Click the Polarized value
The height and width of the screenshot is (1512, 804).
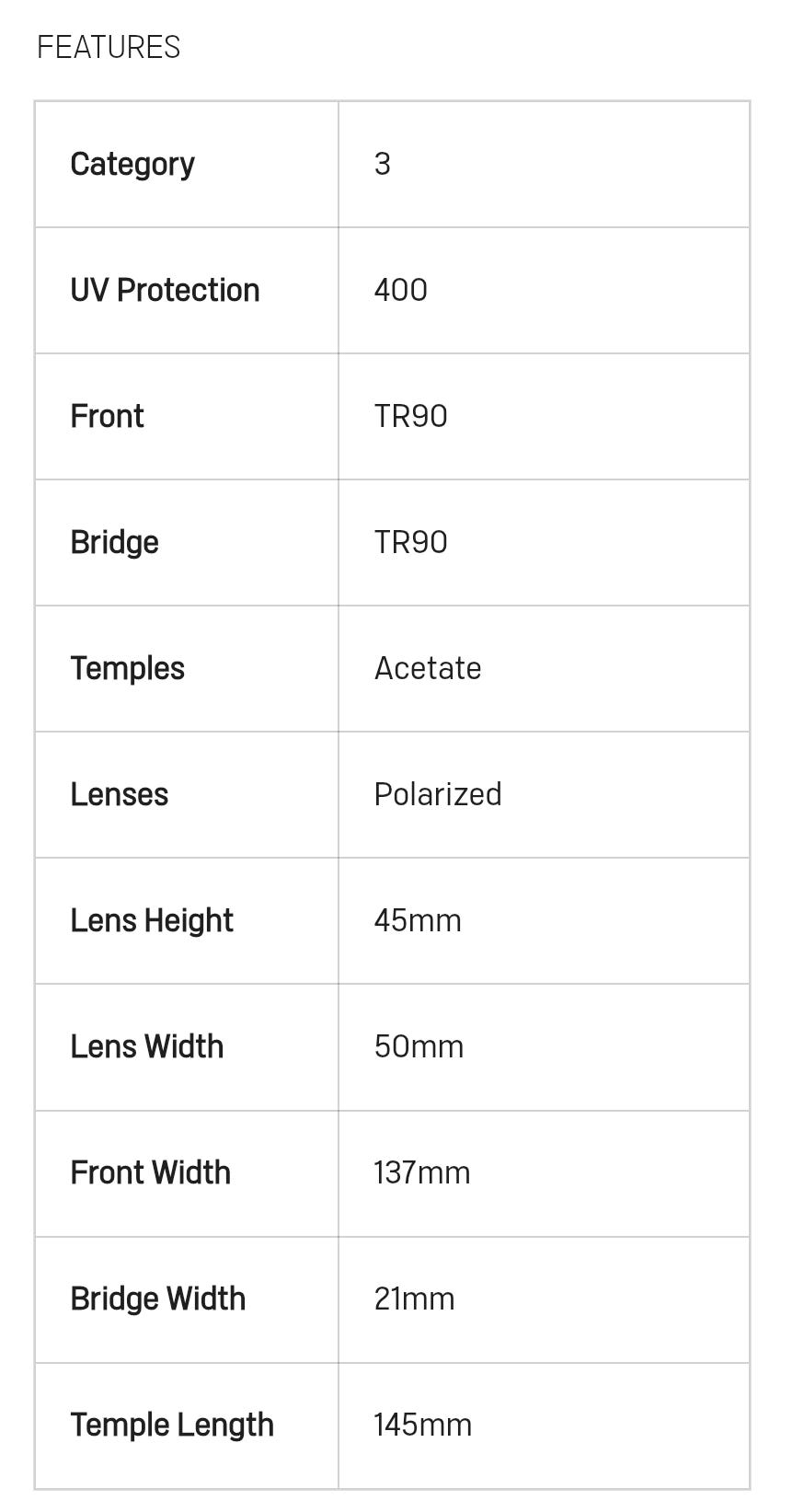coord(438,794)
